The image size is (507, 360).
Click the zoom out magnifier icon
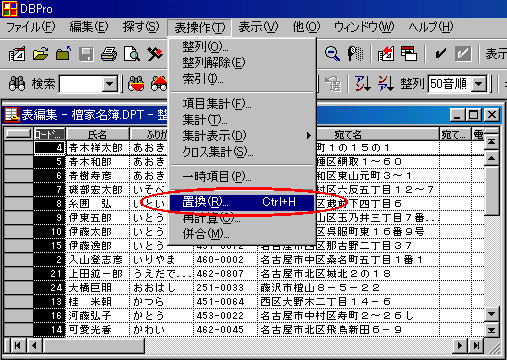332,54
